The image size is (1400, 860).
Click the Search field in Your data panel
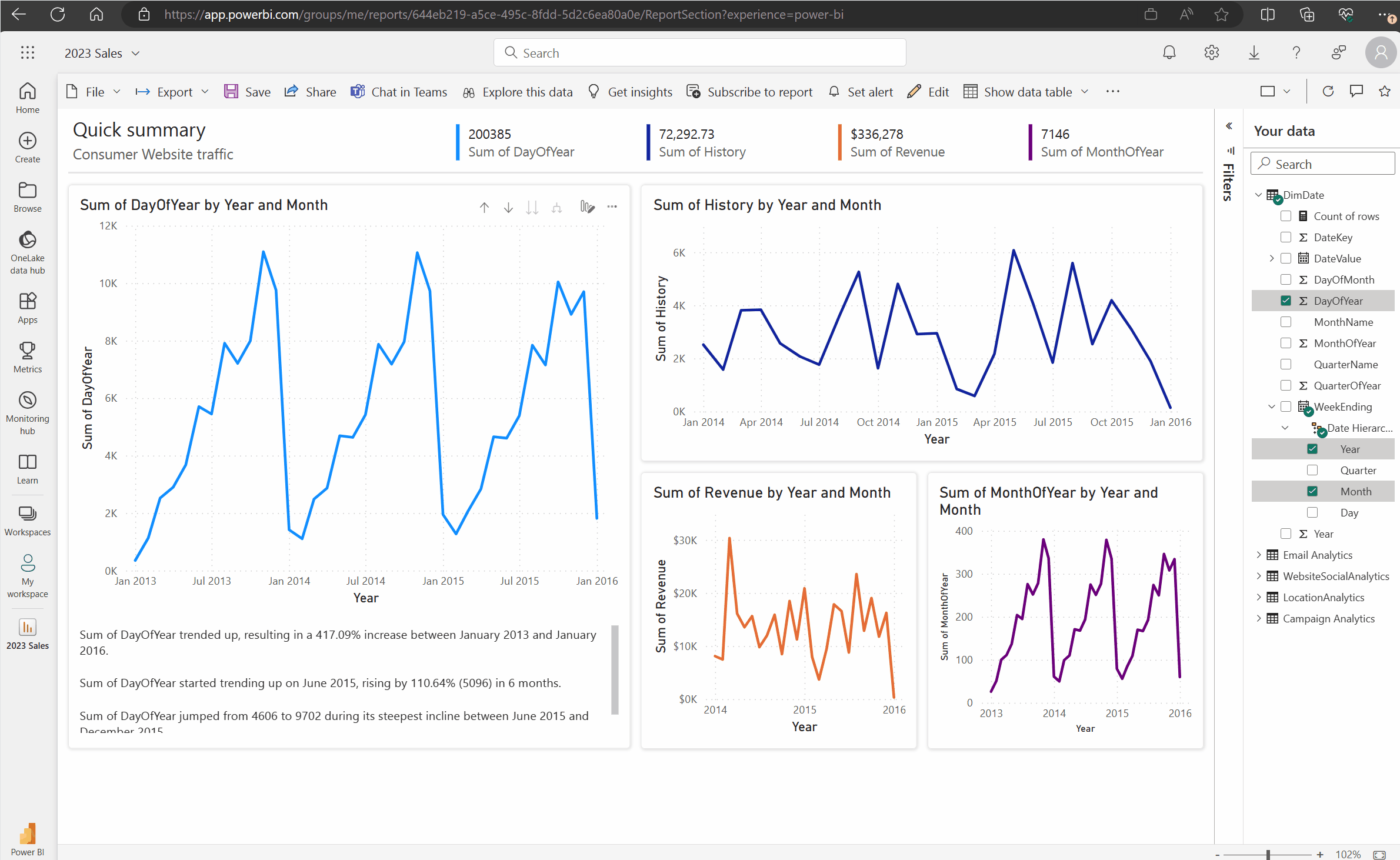click(x=1322, y=163)
